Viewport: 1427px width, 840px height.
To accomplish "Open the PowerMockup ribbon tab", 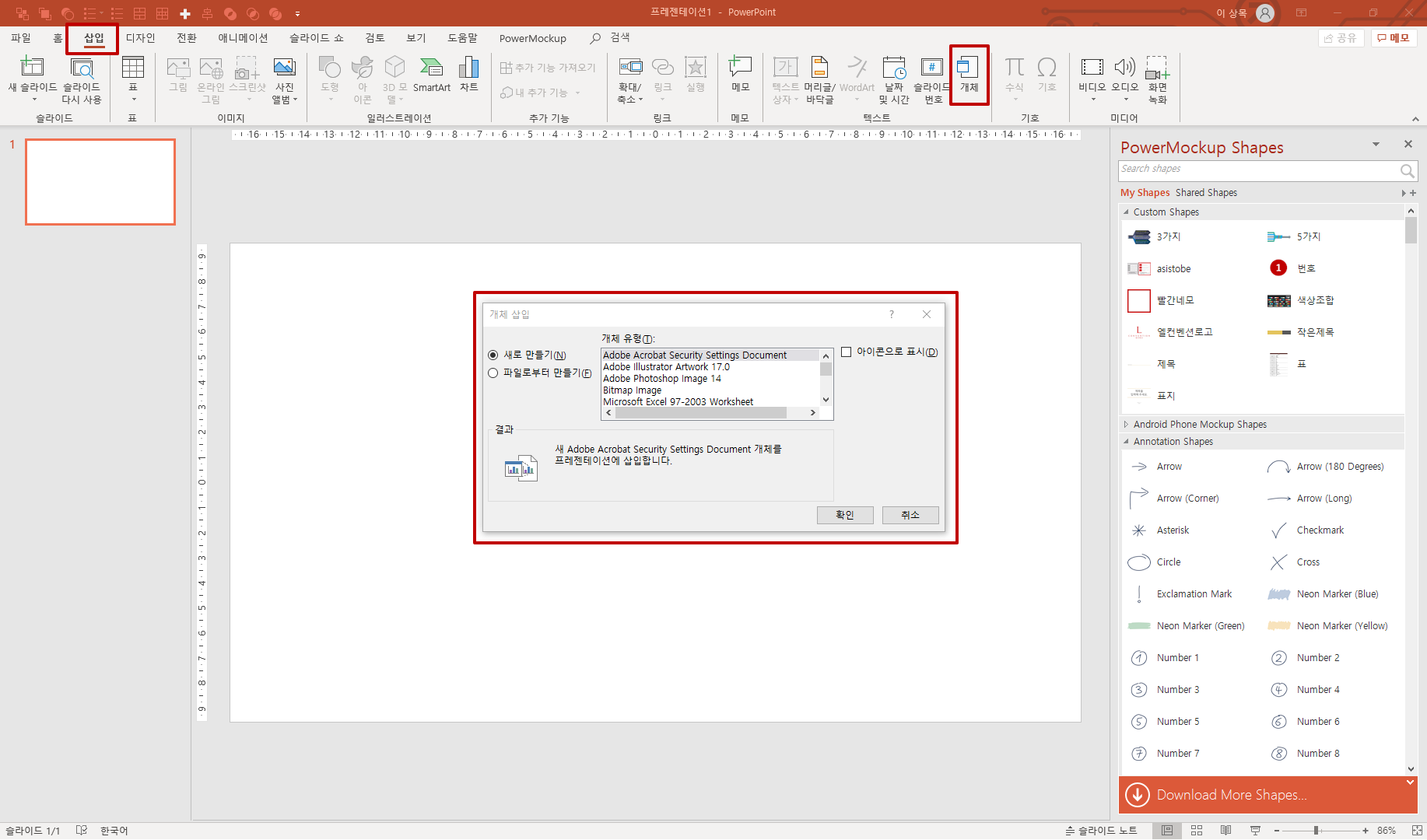I will [x=533, y=38].
